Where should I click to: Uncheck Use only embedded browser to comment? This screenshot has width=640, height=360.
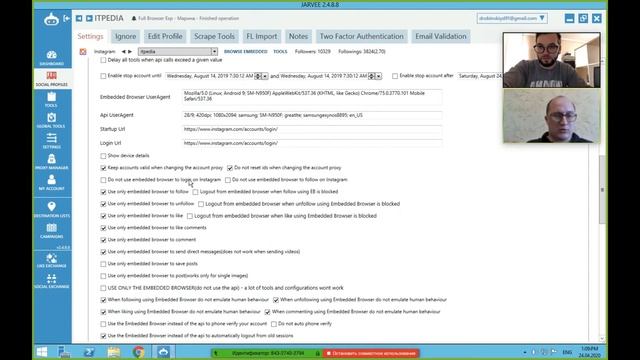click(x=103, y=240)
